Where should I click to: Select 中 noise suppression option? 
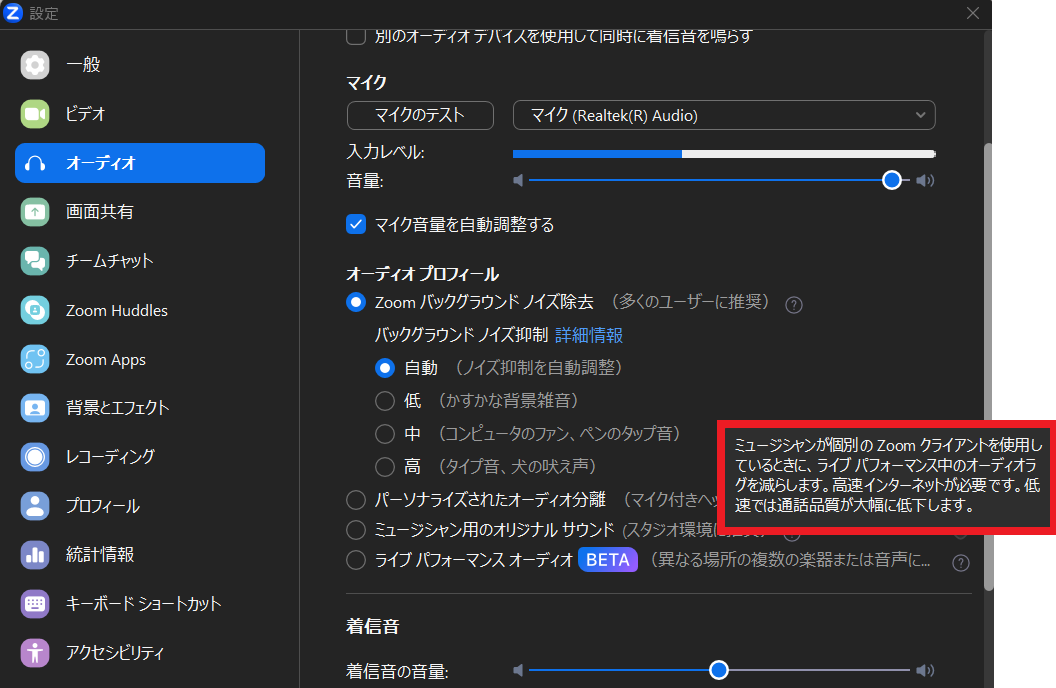(x=385, y=434)
